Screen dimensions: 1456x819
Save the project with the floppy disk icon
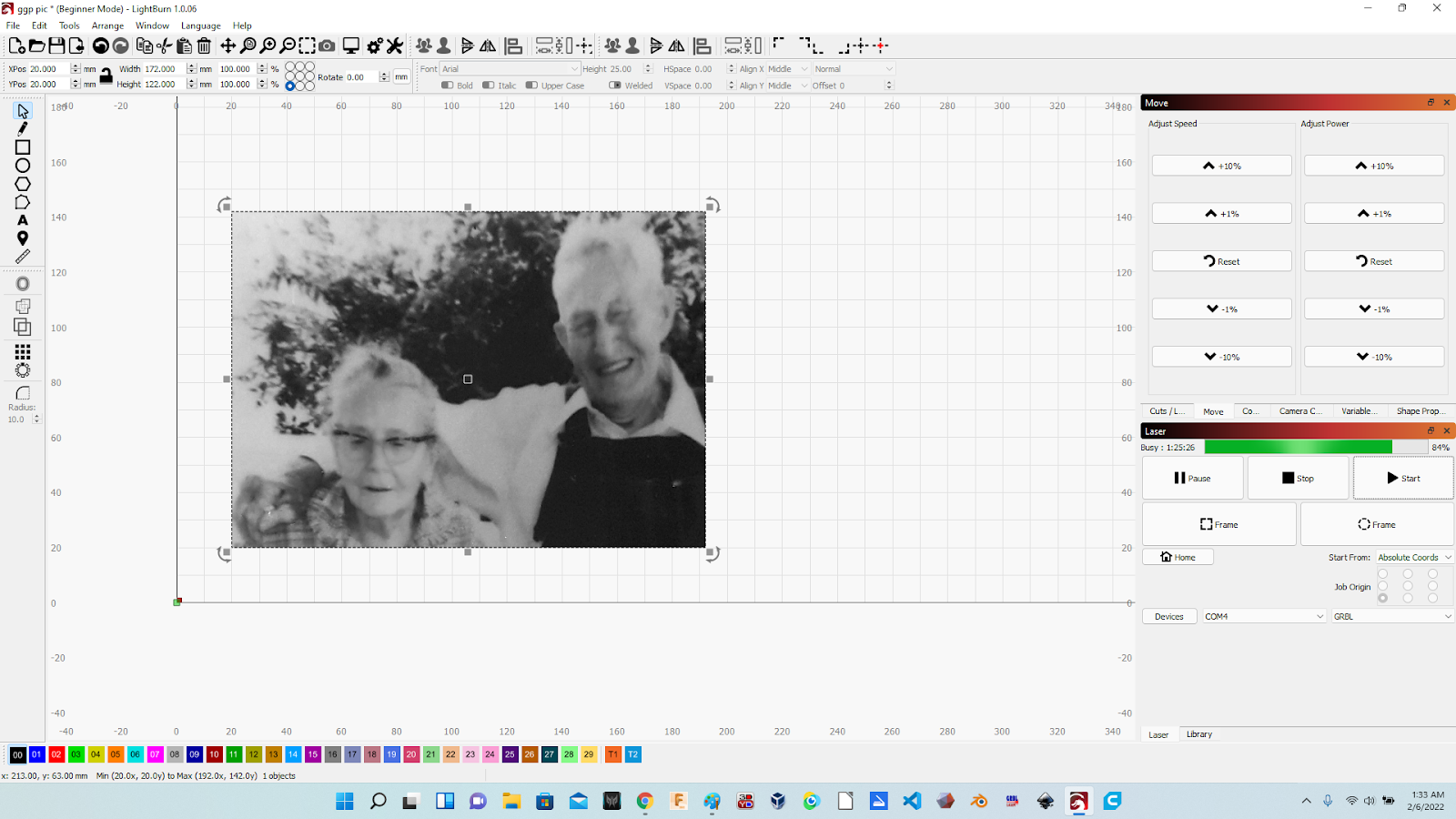56,45
